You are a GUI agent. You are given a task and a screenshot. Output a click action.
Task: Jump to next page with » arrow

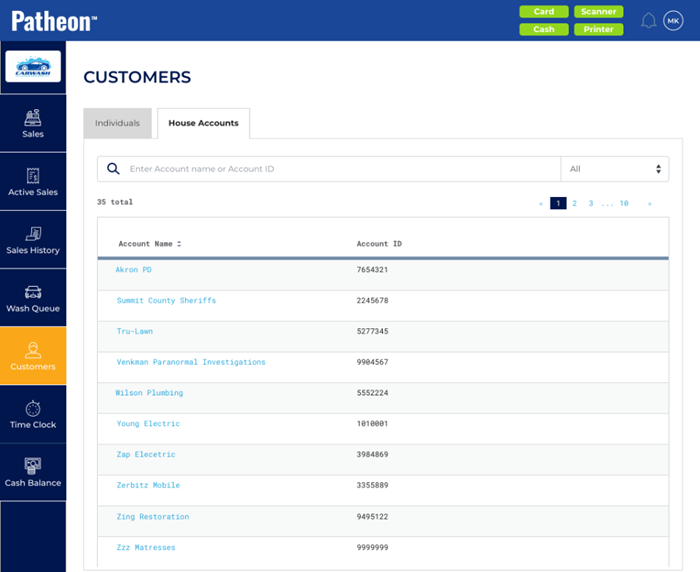(650, 203)
